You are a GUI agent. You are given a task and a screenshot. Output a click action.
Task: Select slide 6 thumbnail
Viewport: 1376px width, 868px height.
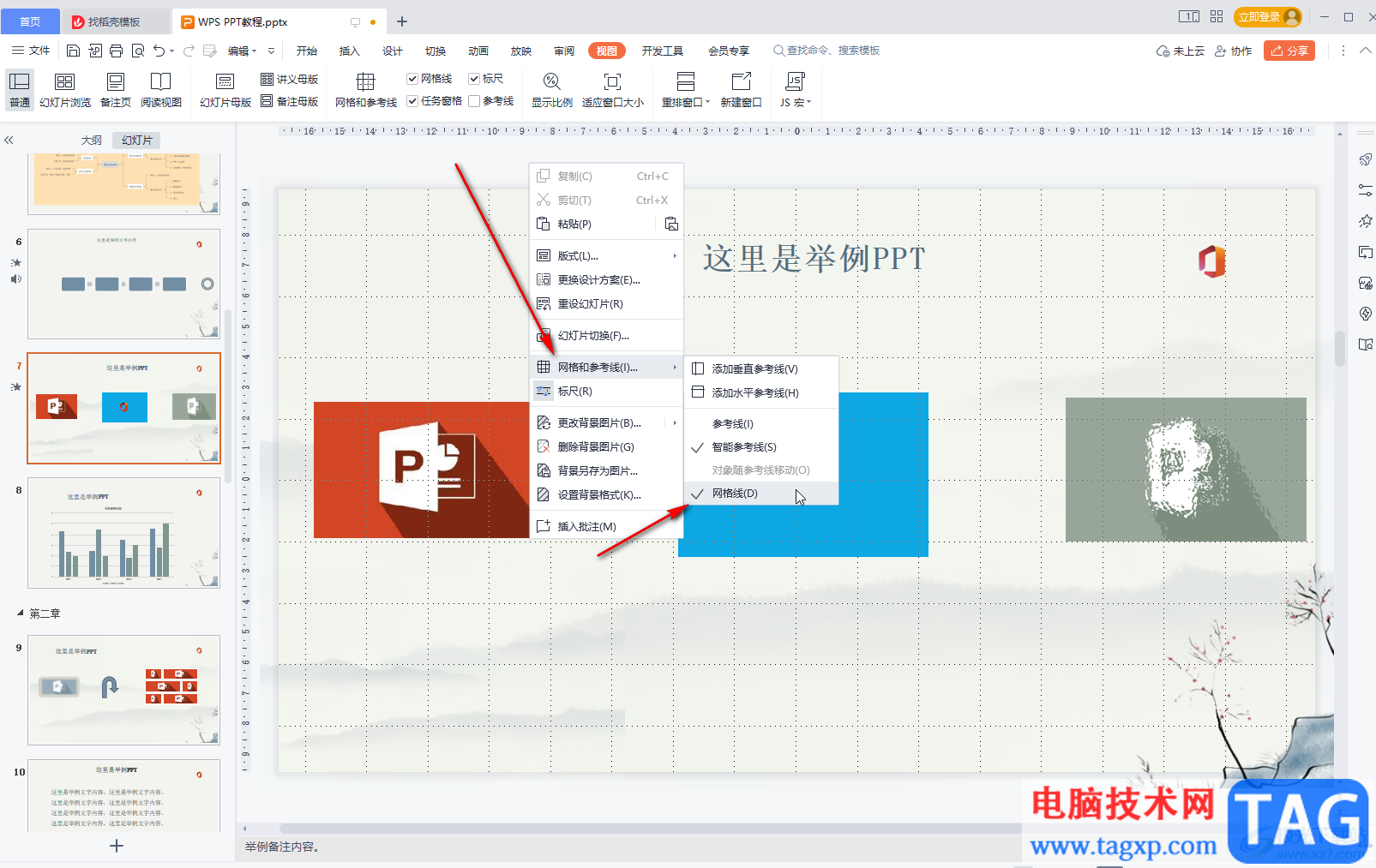pos(123,284)
